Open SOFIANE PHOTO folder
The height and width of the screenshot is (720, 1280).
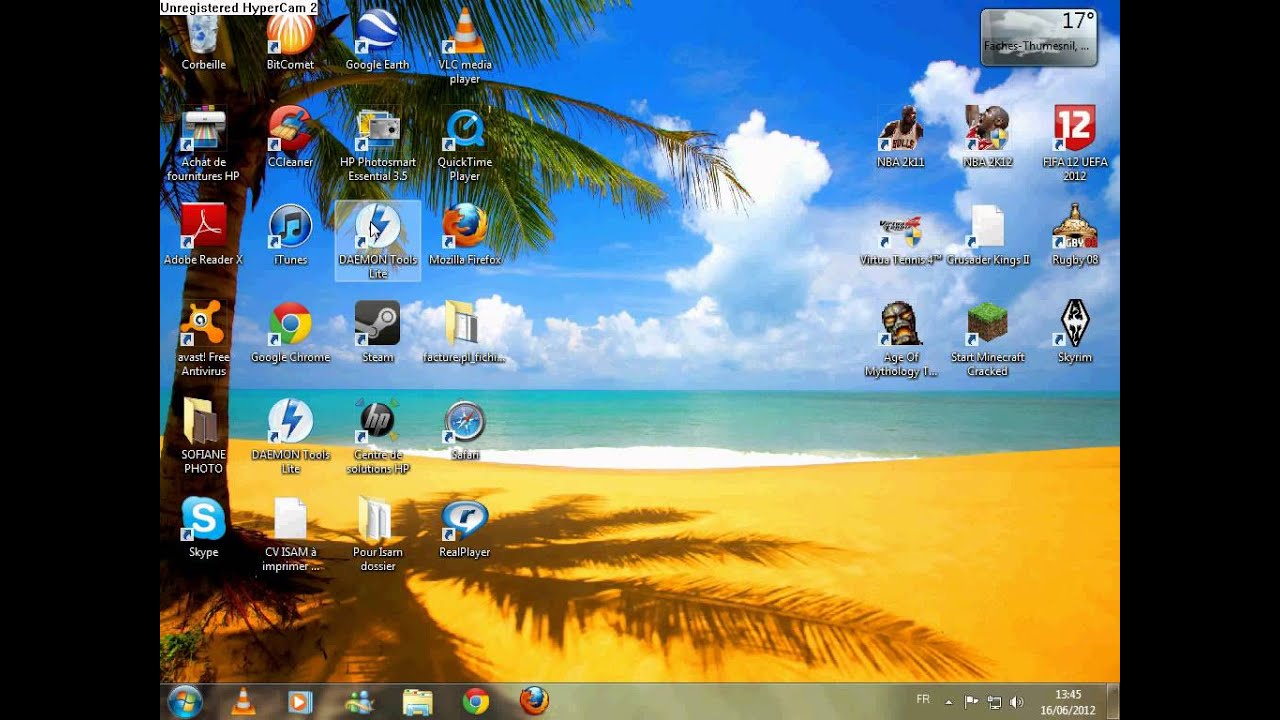203,435
